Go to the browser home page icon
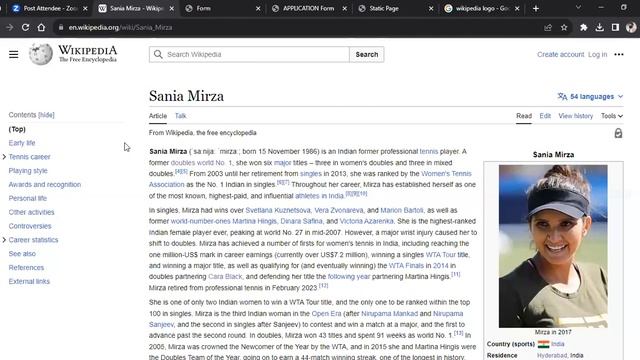 point(41,27)
